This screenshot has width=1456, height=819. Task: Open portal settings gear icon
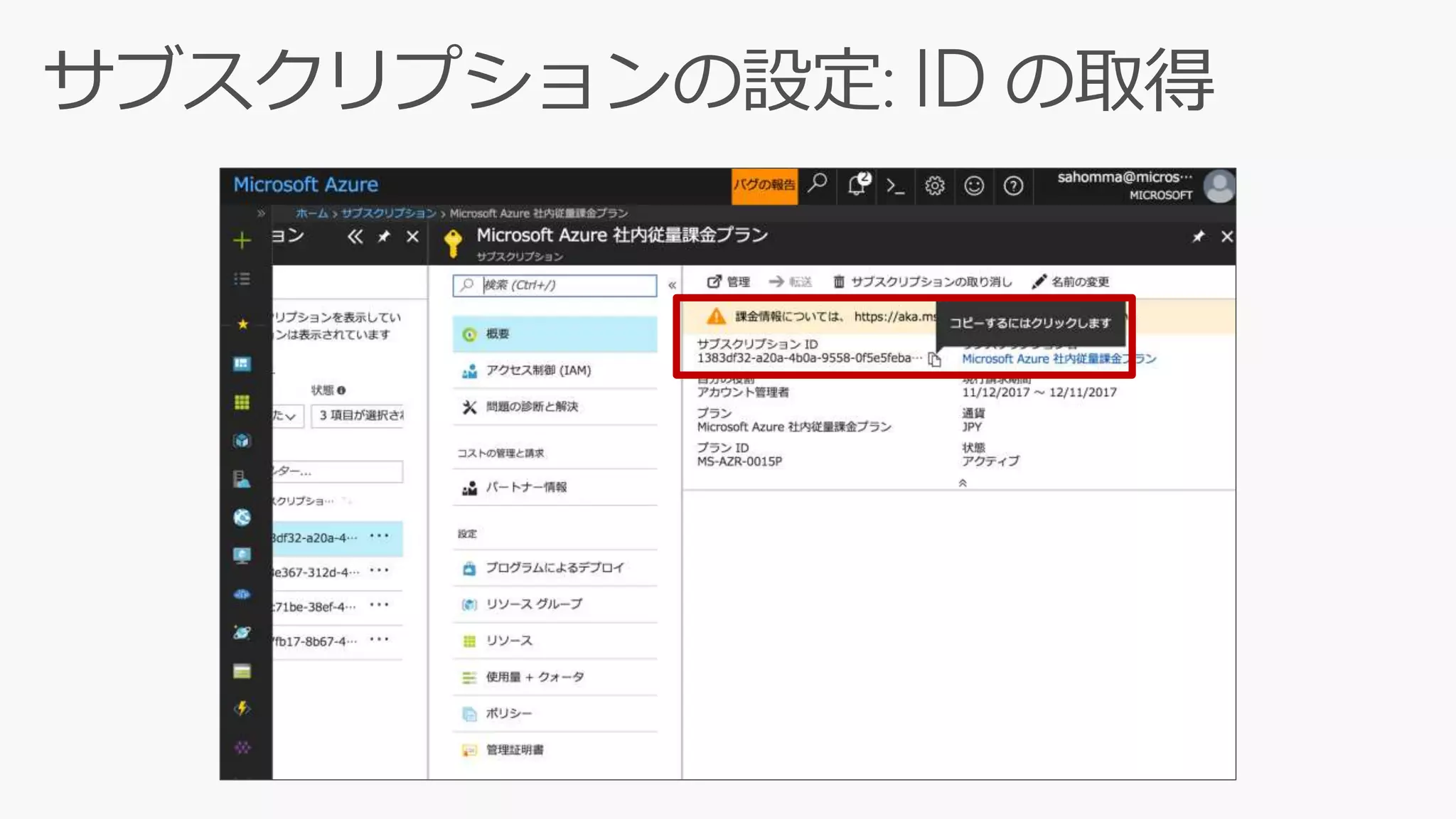point(934,186)
